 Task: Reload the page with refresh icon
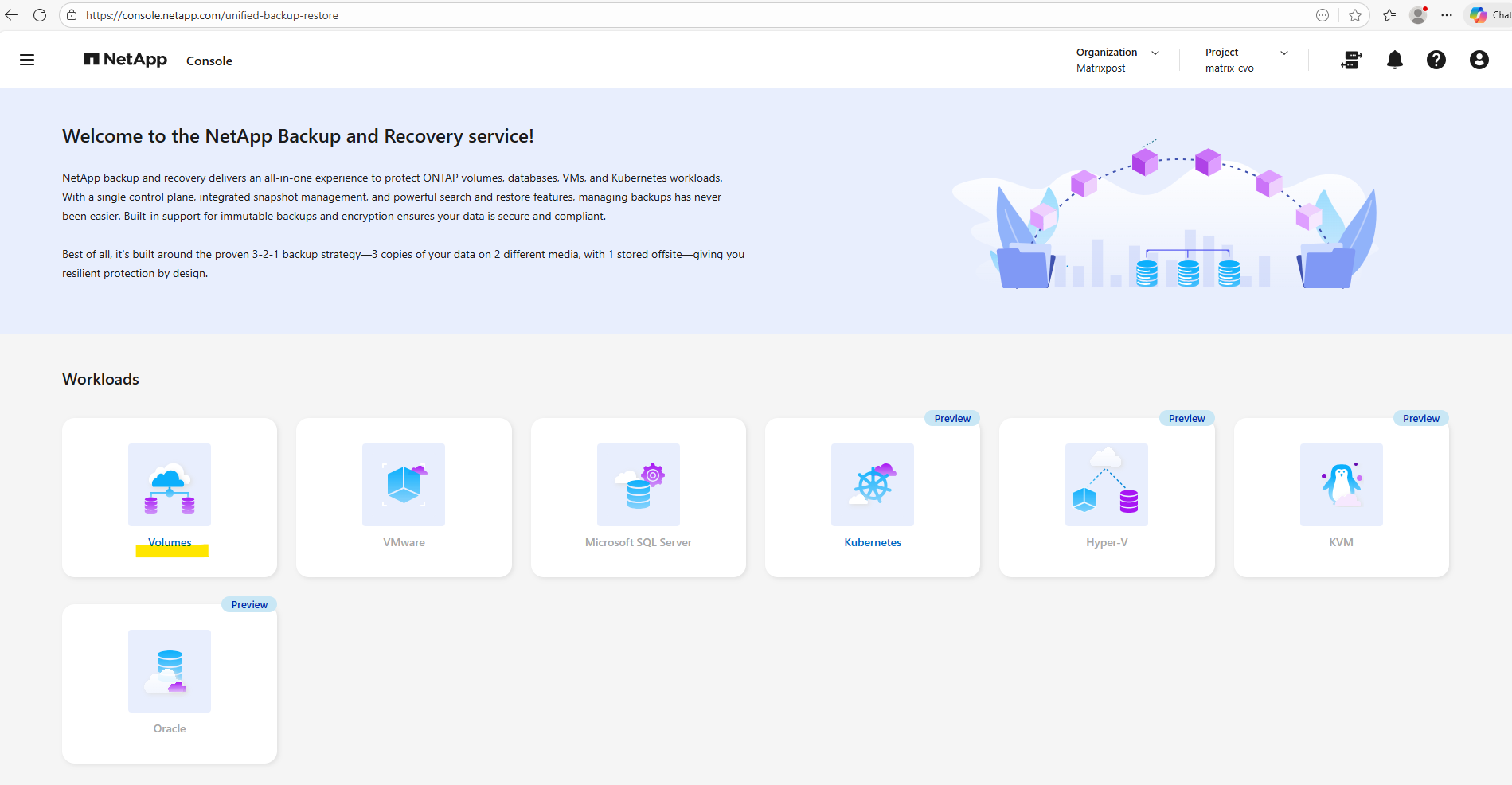point(40,15)
